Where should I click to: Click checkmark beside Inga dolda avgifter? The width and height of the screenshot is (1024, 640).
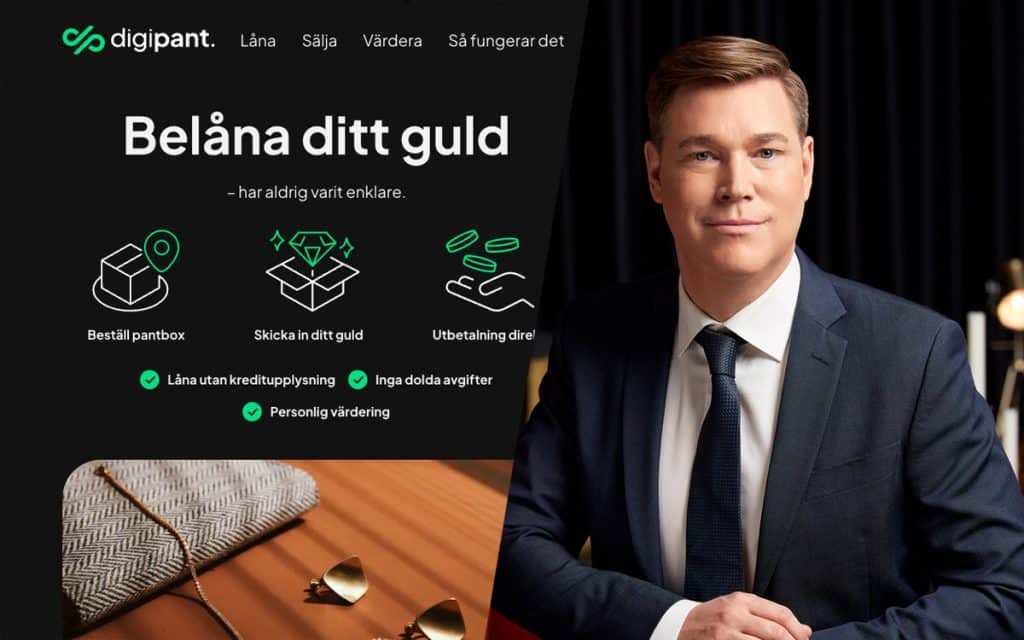(x=358, y=379)
